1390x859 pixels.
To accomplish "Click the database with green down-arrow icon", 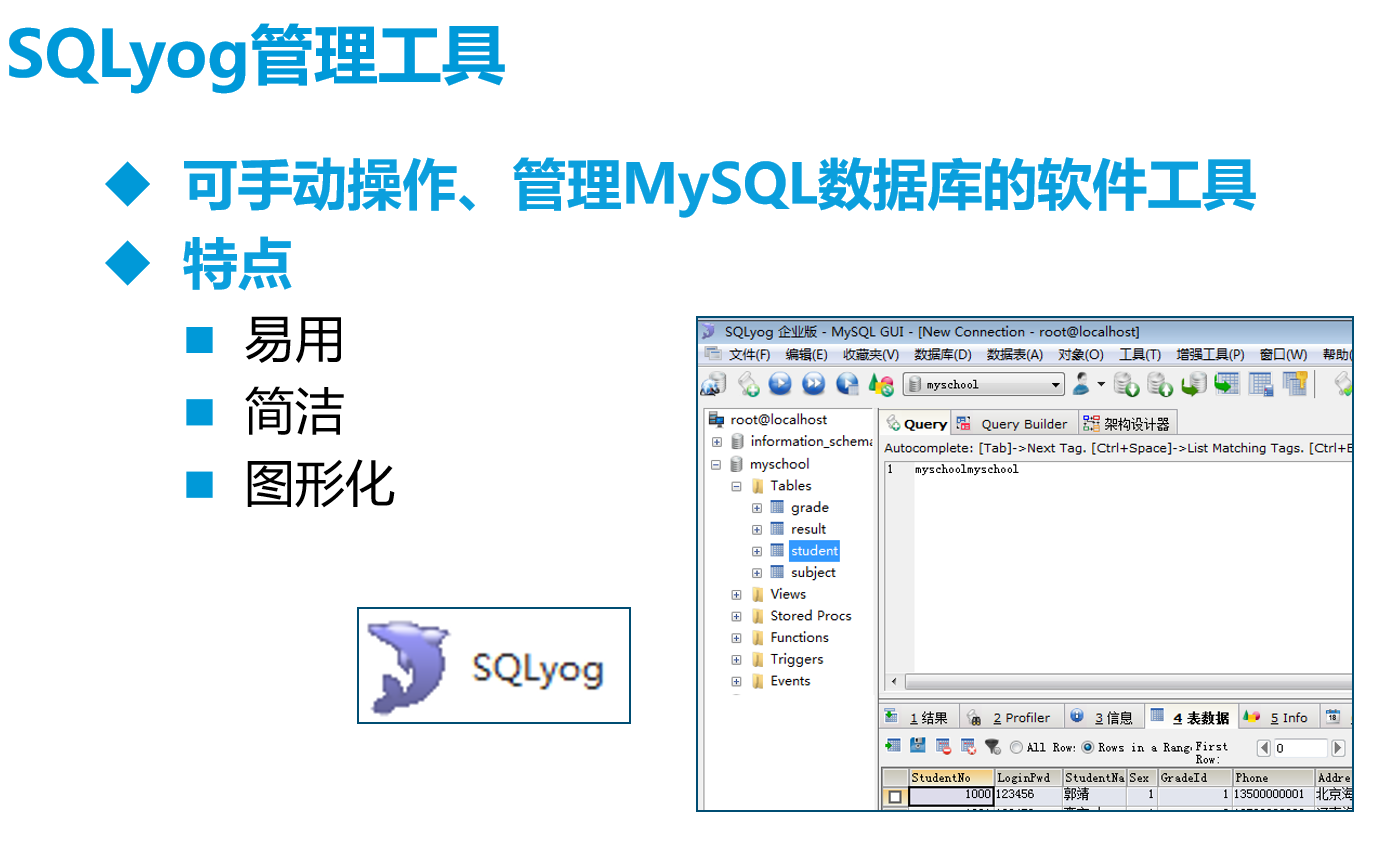I will point(1127,384).
